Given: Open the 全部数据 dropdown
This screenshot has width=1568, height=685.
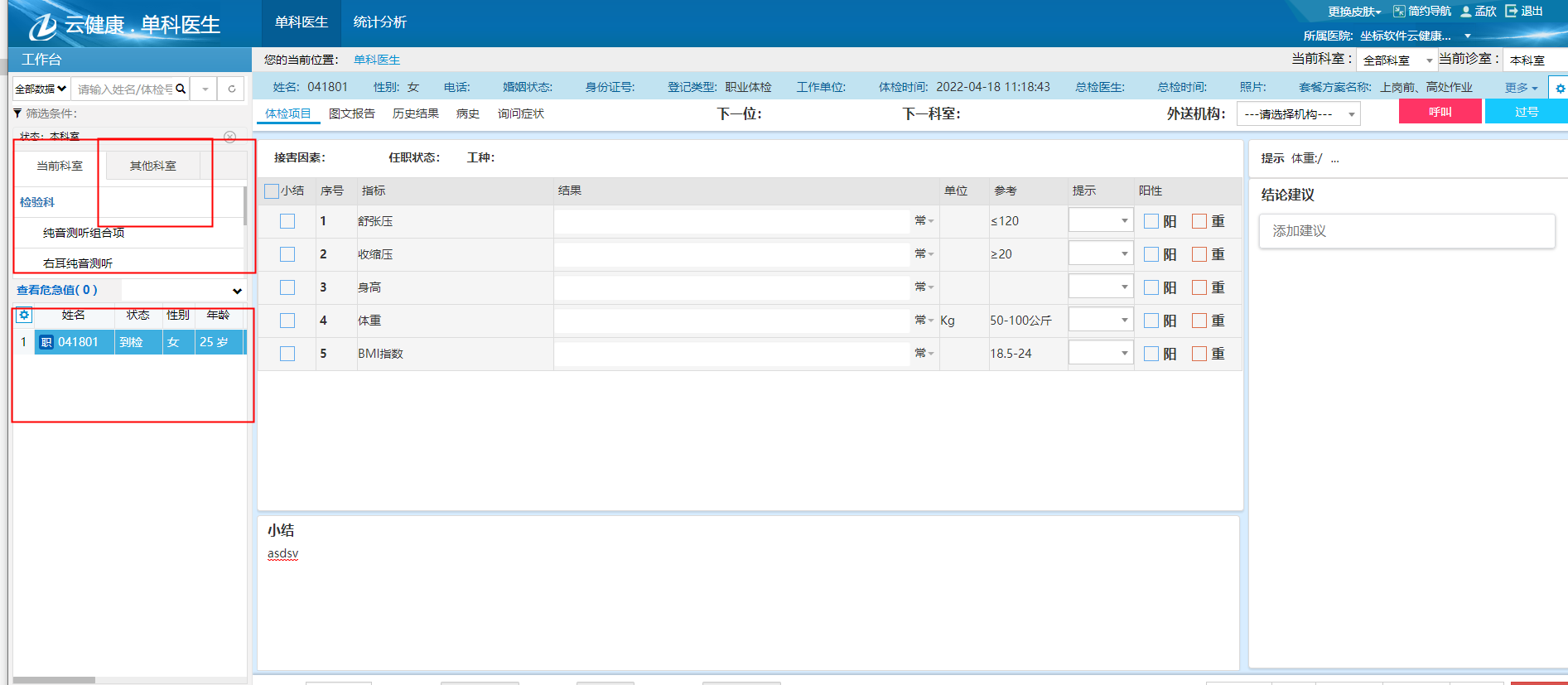Looking at the screenshot, I should click(41, 89).
